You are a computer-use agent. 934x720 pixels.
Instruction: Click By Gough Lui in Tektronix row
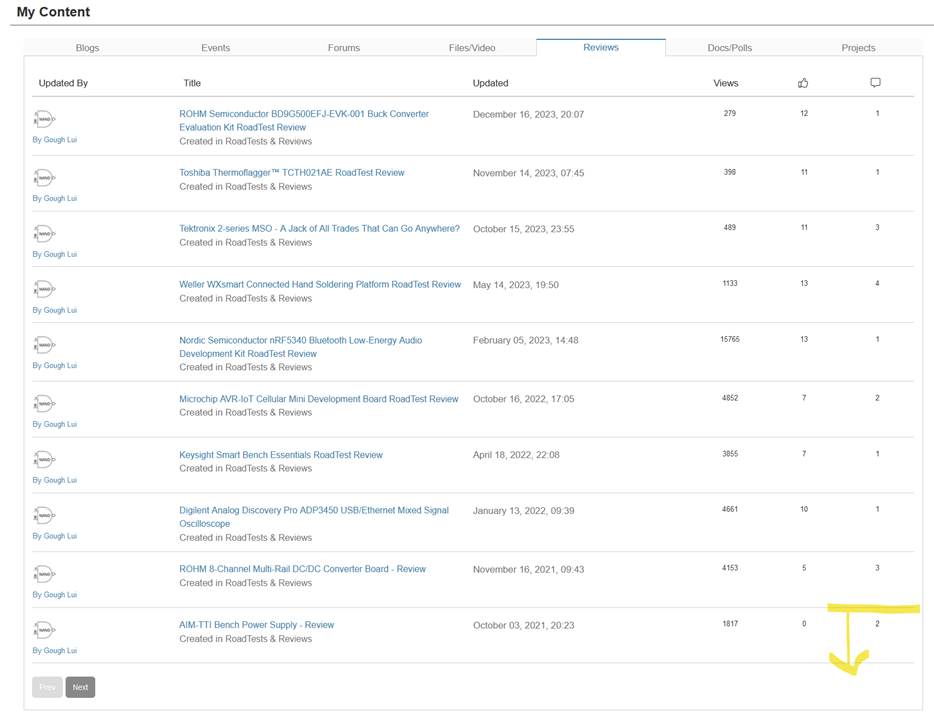[55, 254]
